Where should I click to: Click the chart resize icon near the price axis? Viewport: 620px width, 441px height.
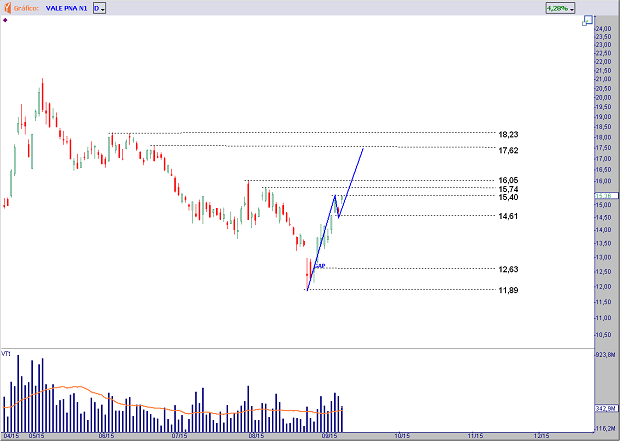click(x=587, y=21)
